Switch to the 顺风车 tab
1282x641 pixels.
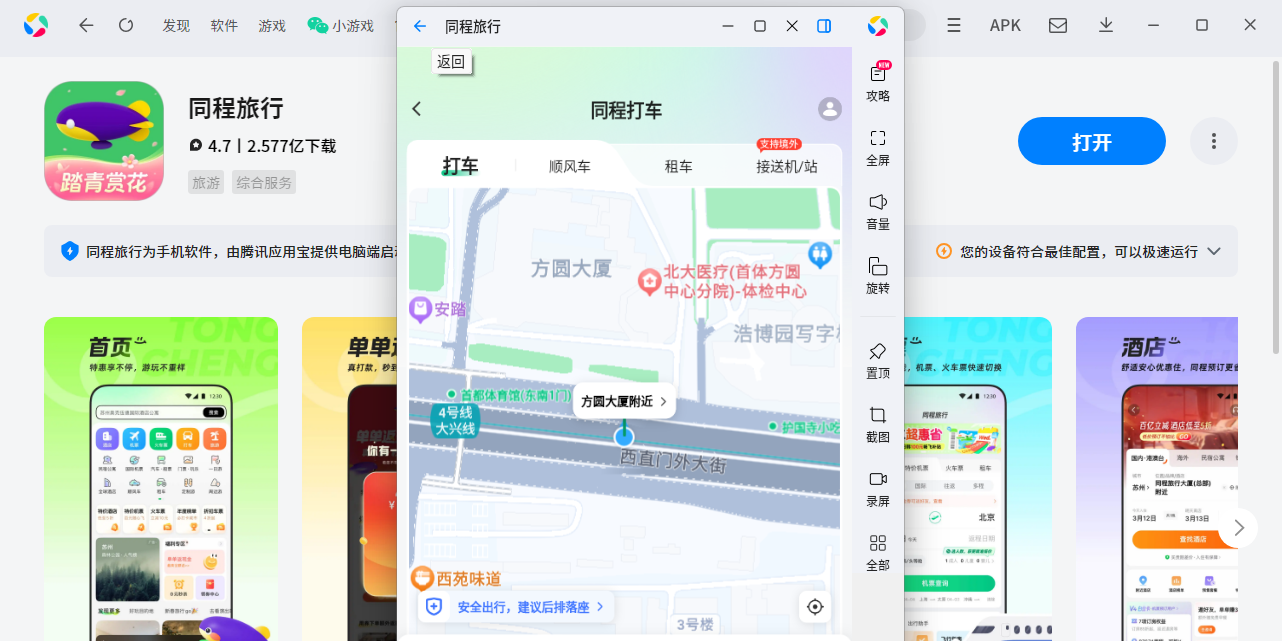click(568, 167)
